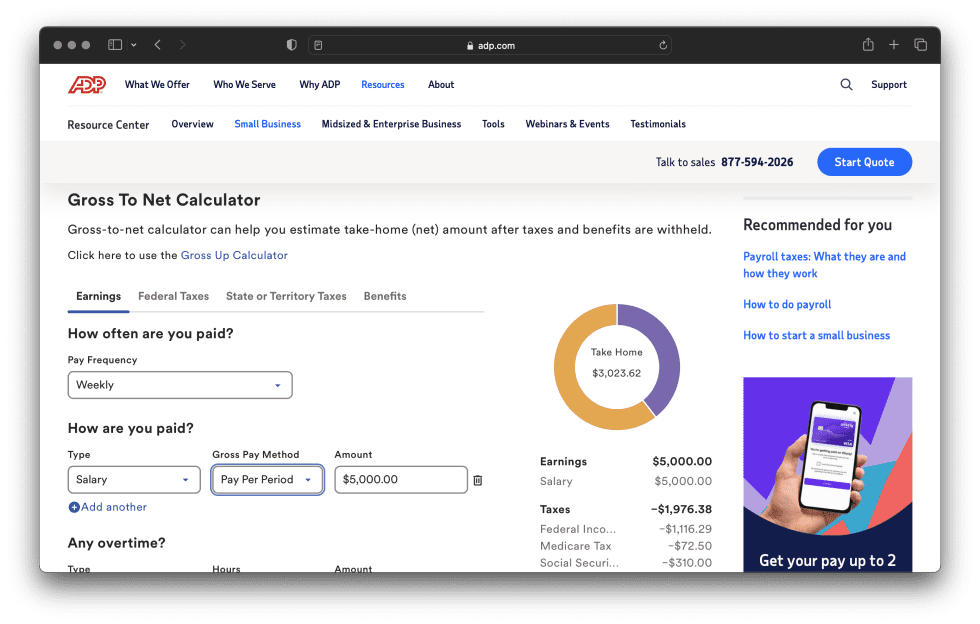Expand the sidebar menu chevron in toolbar
This screenshot has height=624, width=980.
tap(134, 45)
